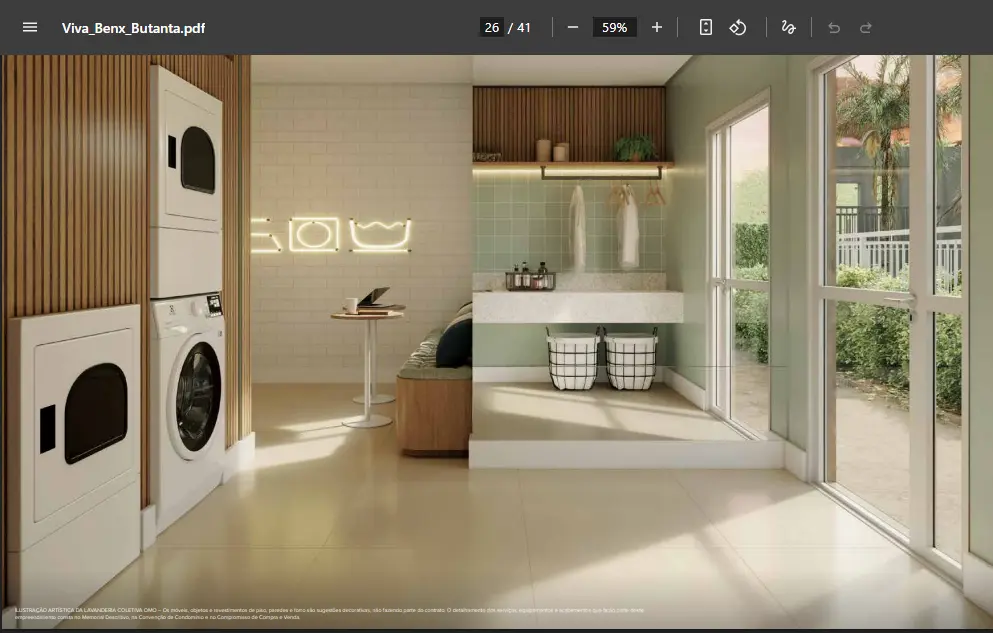Image resolution: width=993 pixels, height=633 pixels.
Task: Click the page number field showing 26
Action: [492, 27]
